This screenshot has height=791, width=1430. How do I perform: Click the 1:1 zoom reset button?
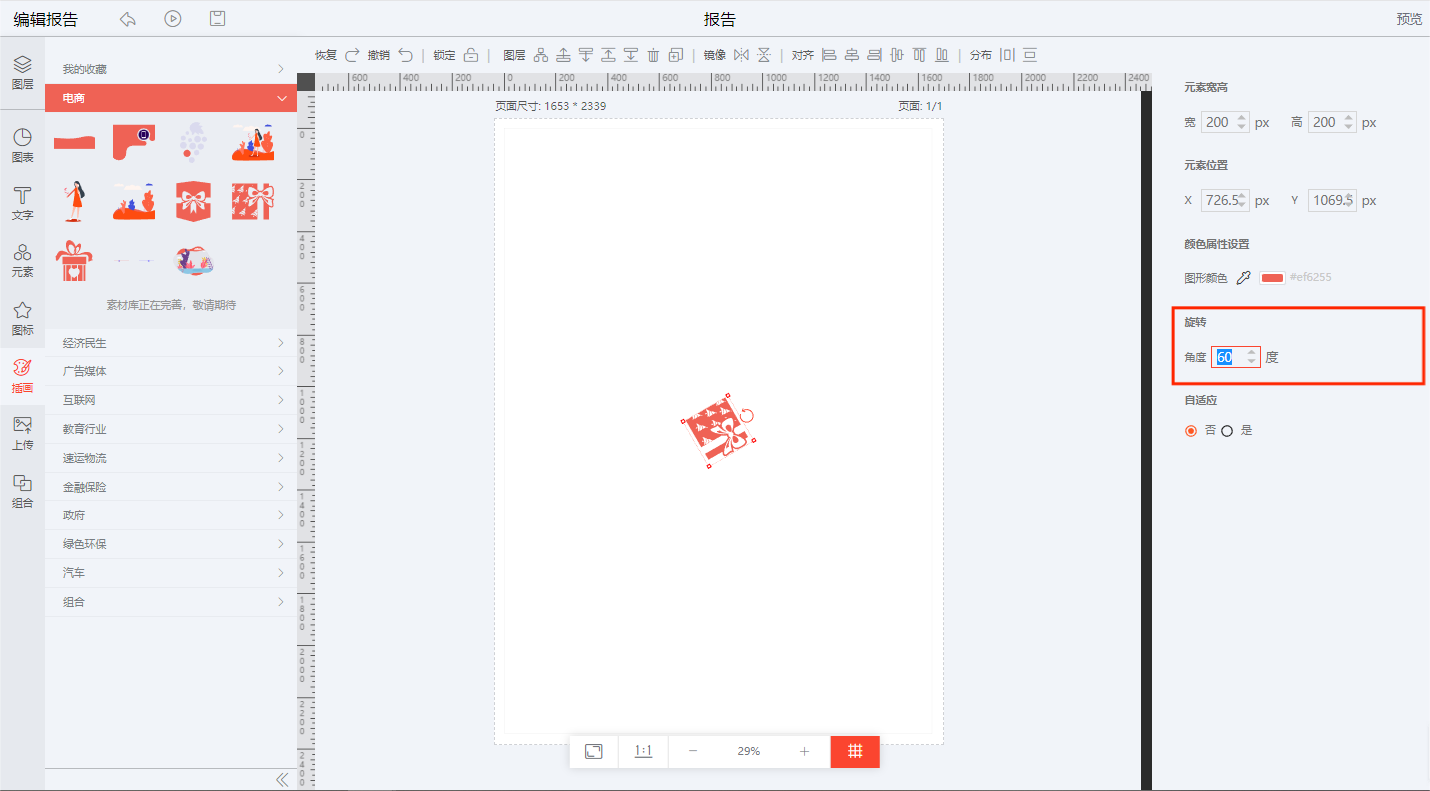coord(643,751)
